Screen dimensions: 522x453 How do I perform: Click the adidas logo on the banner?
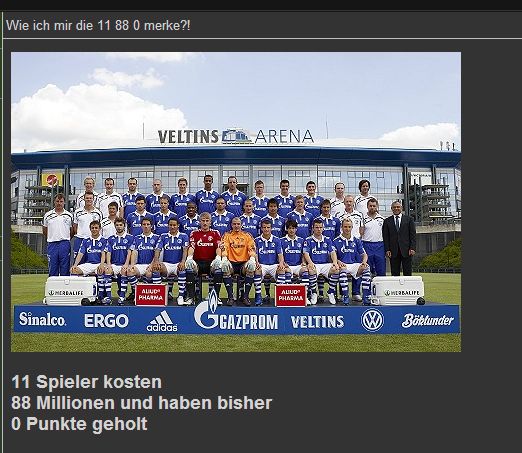pyautogui.click(x=162, y=321)
